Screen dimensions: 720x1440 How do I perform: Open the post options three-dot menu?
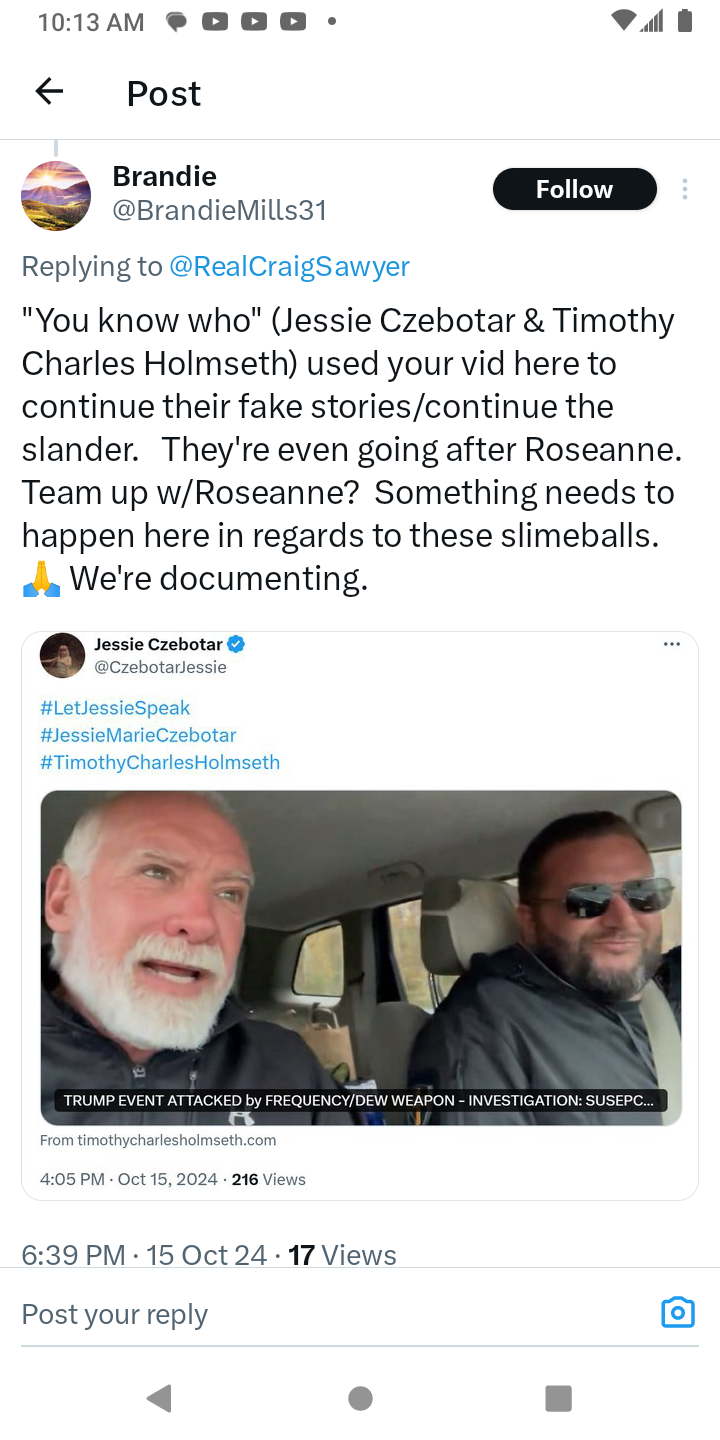[x=685, y=189]
